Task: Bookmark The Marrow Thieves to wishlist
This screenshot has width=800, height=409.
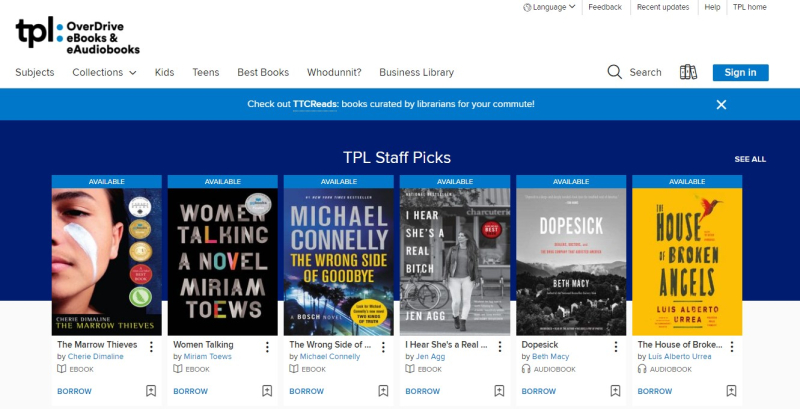Action: coord(151,391)
